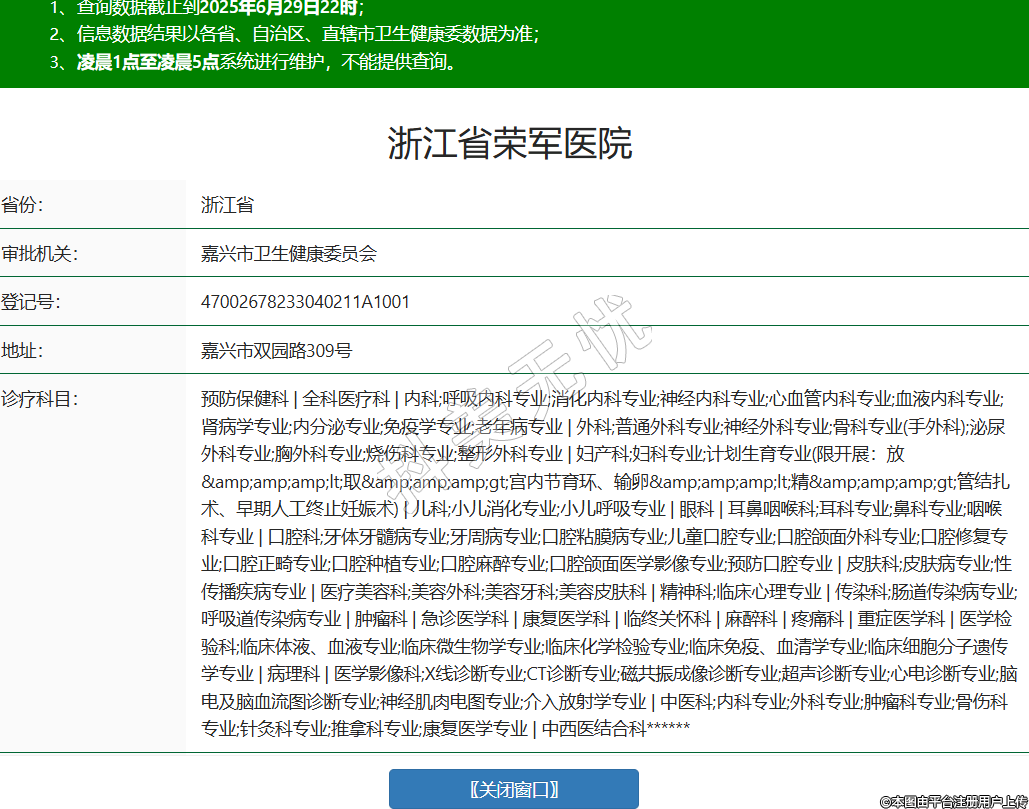Click the notice mentioning 卫生健康委数据为准

308,34
